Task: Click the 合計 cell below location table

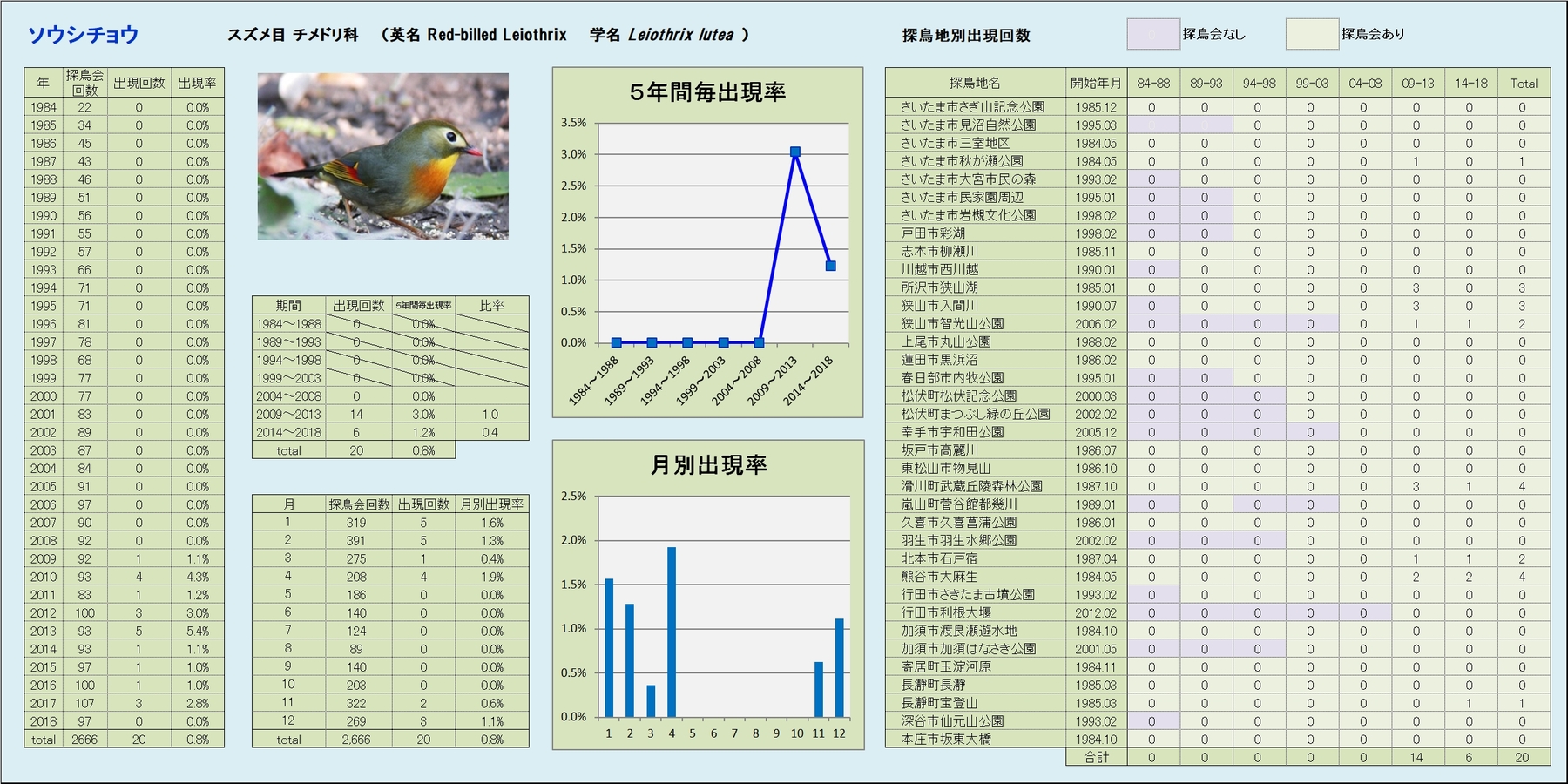Action: (x=1096, y=758)
